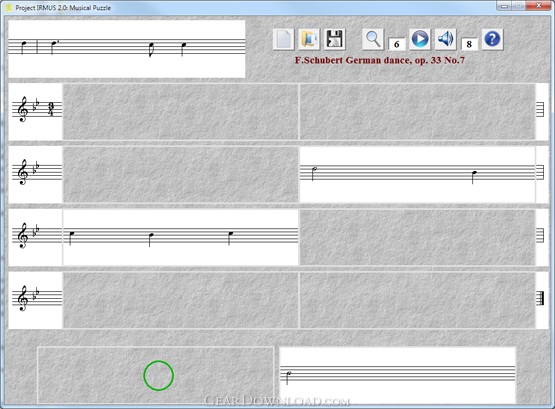
Task: Click the empty gray tray slot with green circle
Action: tap(155, 375)
